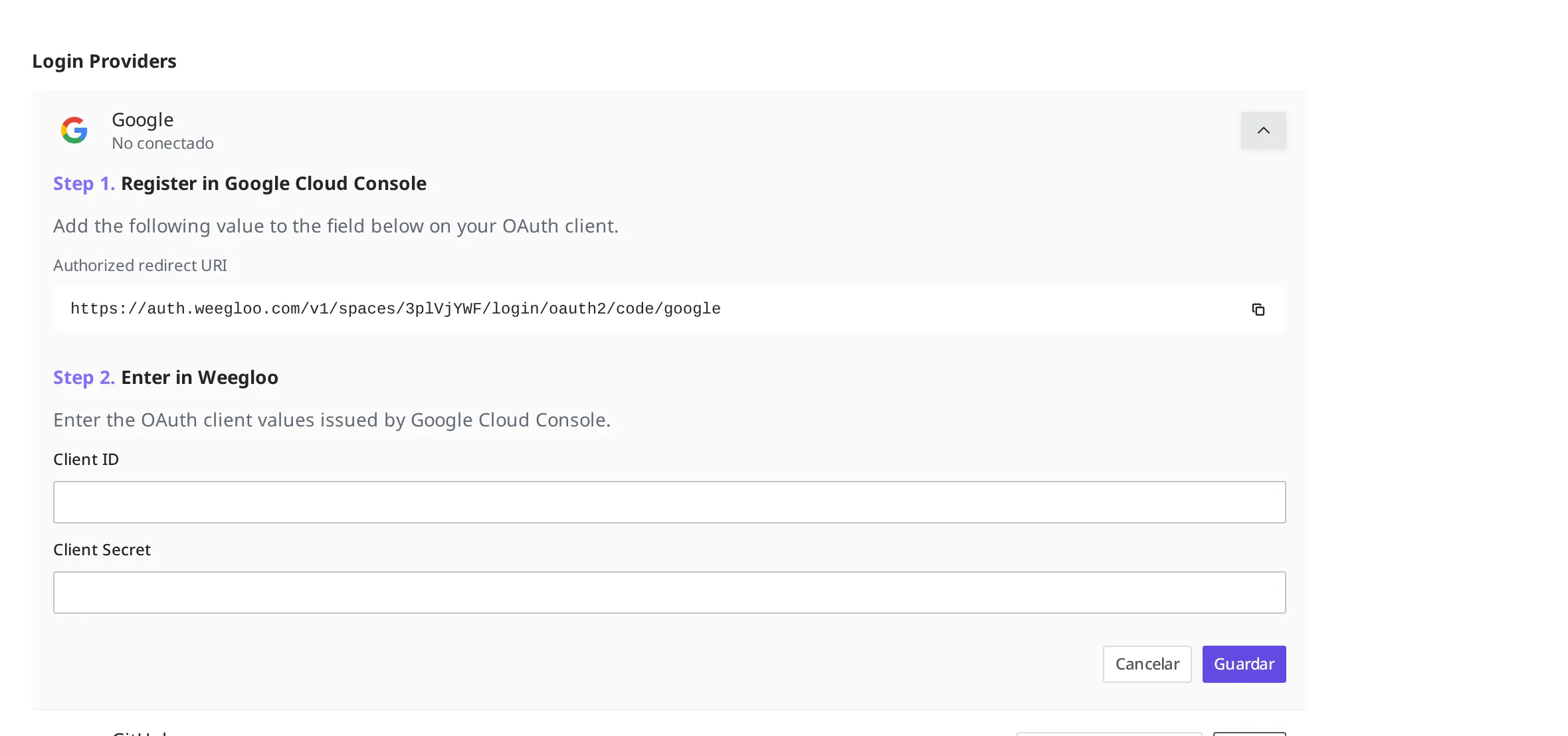
Task: Select the redirect URI text
Action: 395,309
